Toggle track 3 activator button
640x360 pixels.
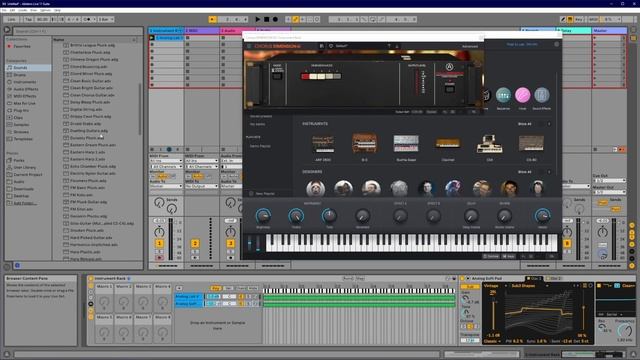click(x=231, y=244)
